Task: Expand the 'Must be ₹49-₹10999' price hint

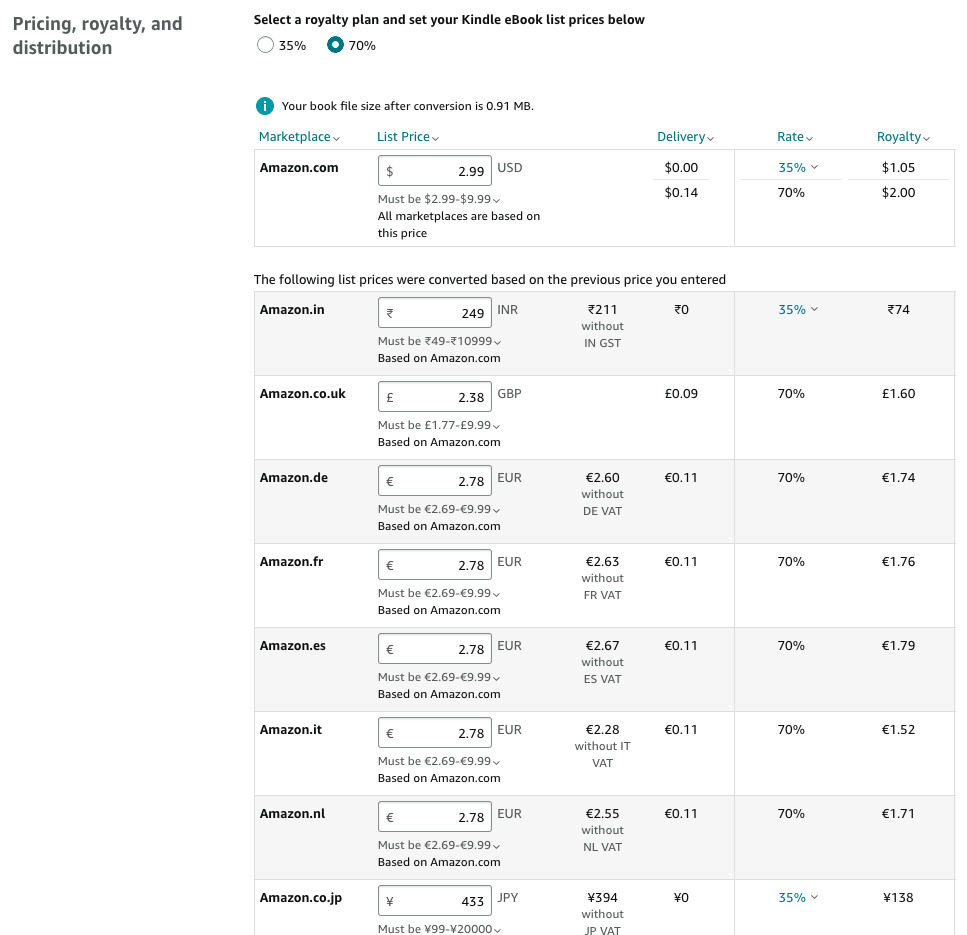Action: (439, 341)
